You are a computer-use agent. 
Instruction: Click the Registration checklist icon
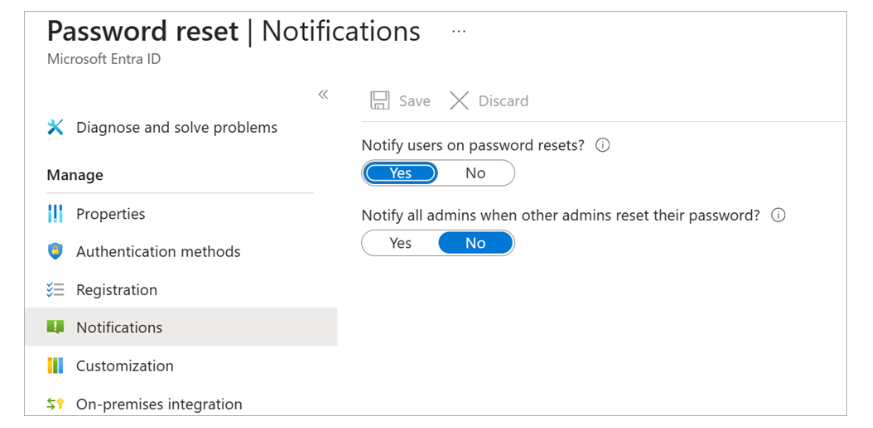pos(55,290)
